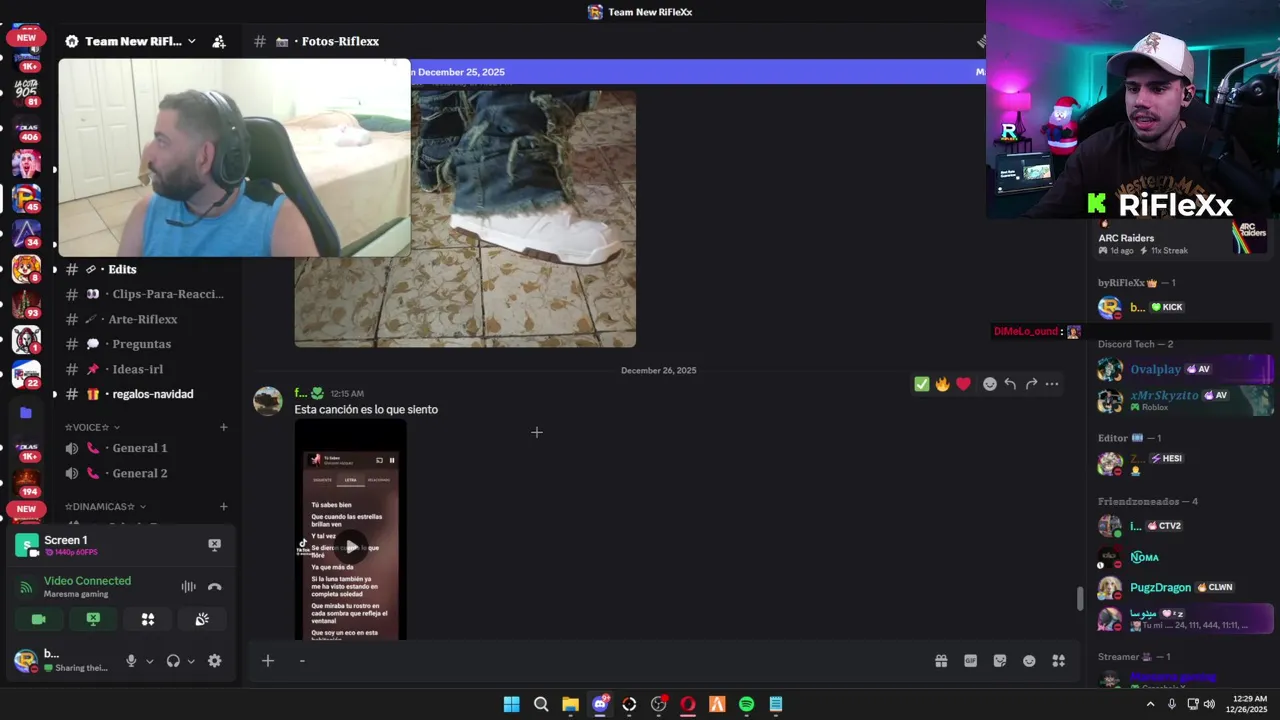Click the Video Connected status text

87,581
